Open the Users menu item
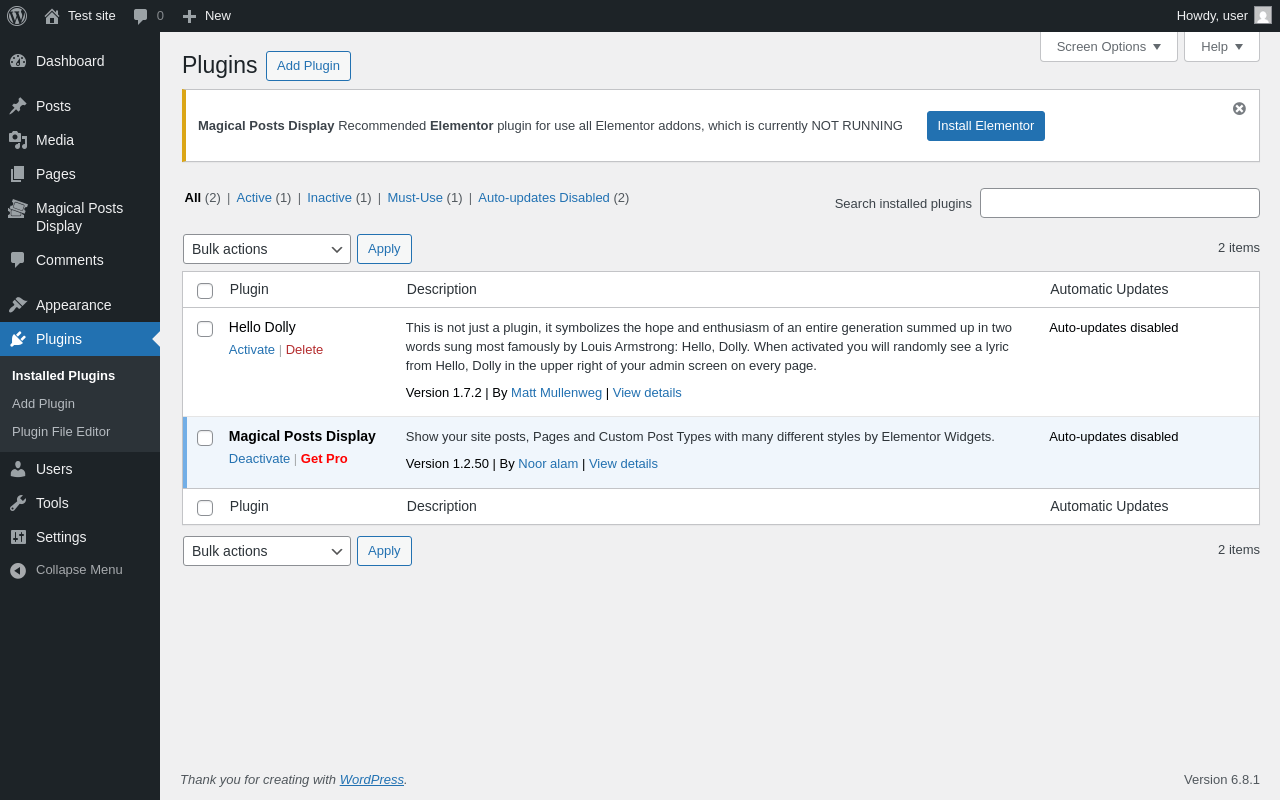The image size is (1280, 800). [80, 469]
